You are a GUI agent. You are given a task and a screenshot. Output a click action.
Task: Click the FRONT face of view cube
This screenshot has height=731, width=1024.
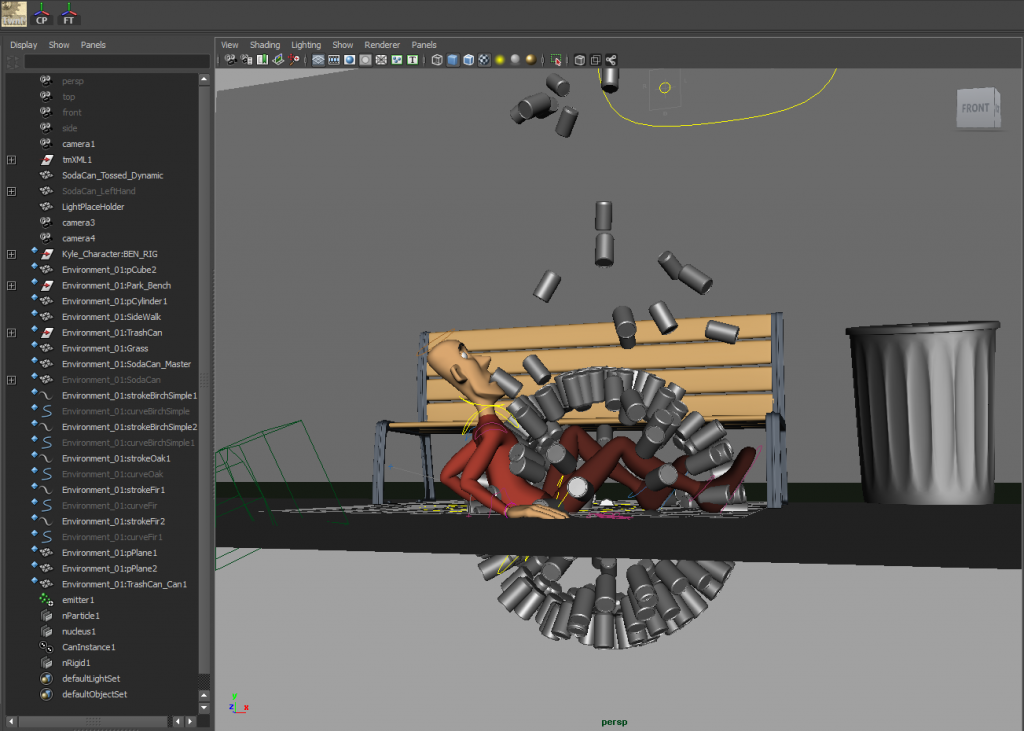[x=975, y=108]
